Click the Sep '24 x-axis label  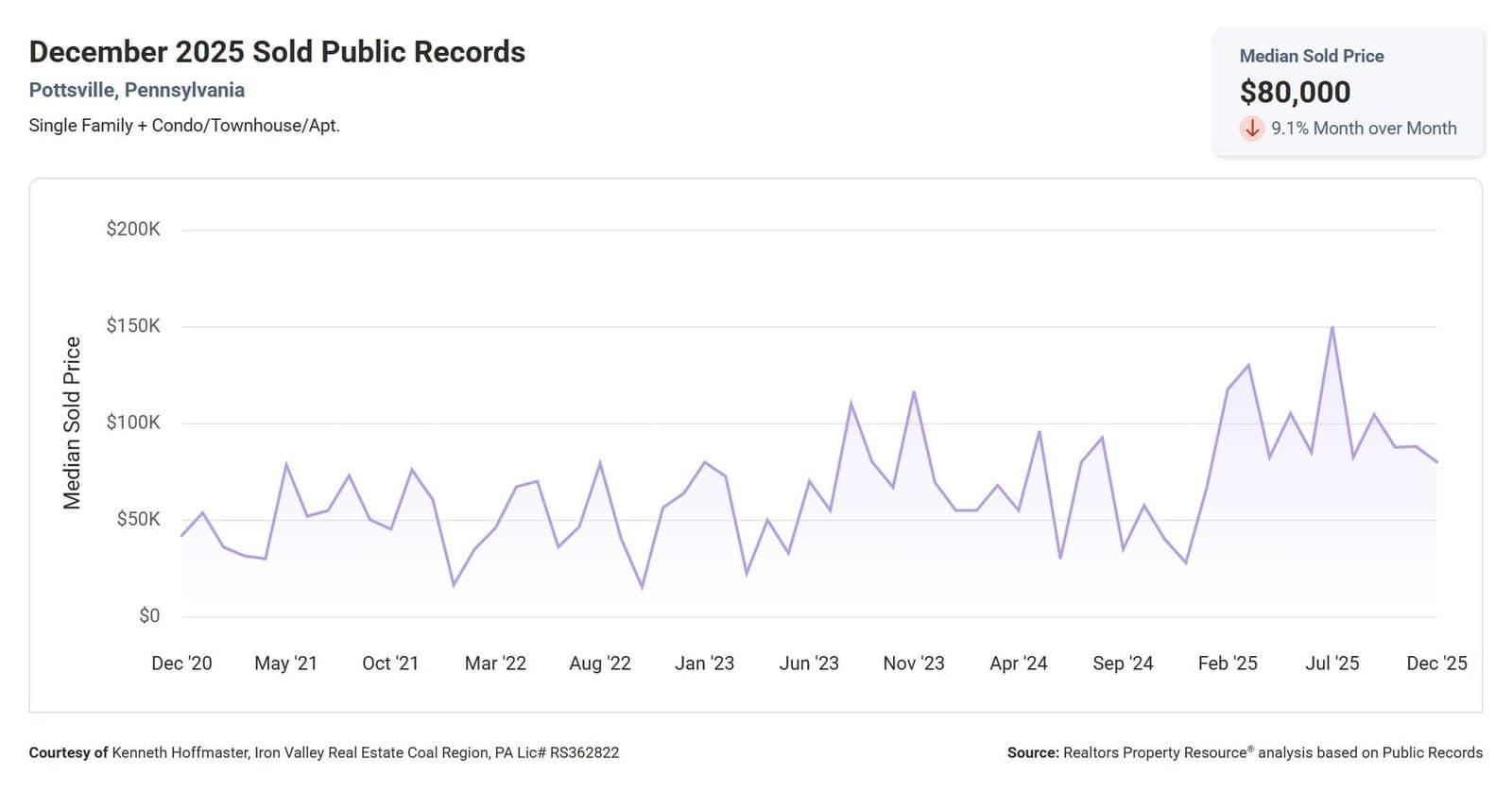[1123, 664]
